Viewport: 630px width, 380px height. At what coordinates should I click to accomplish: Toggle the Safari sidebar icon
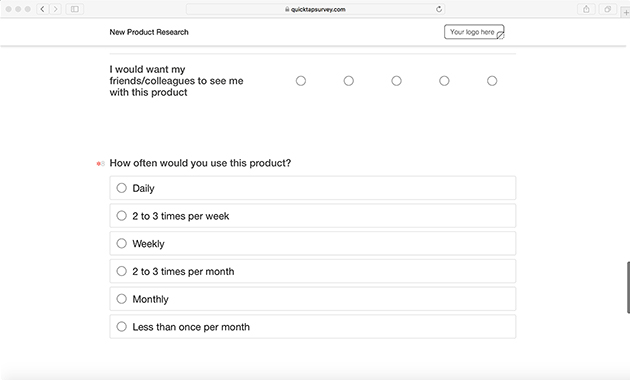(x=75, y=9)
